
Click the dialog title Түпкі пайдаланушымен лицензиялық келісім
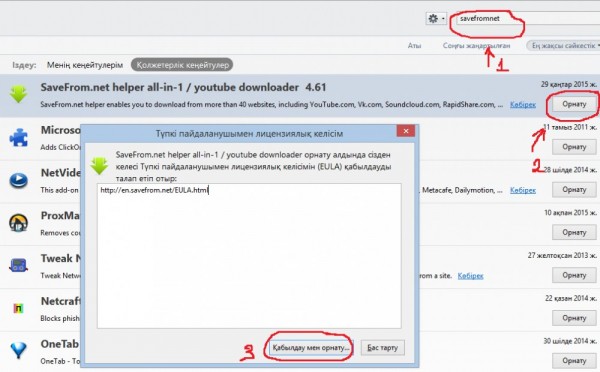pos(249,134)
